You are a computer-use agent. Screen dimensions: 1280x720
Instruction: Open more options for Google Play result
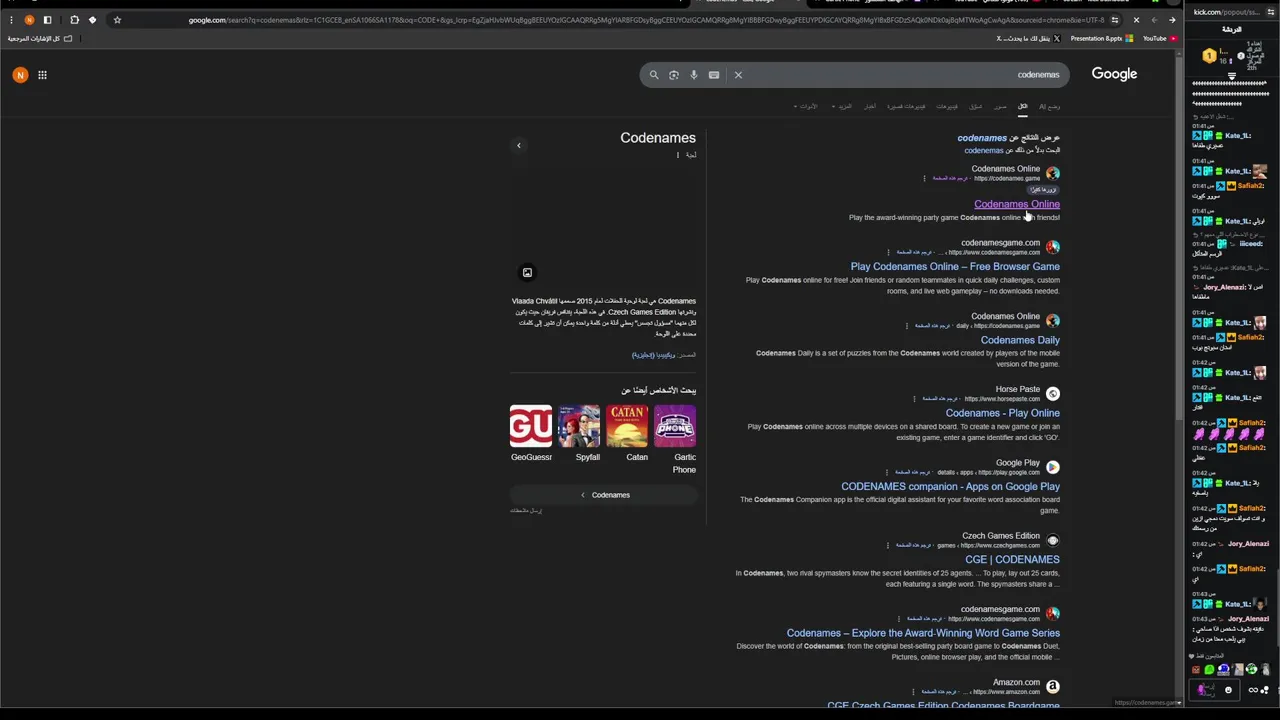[886, 472]
